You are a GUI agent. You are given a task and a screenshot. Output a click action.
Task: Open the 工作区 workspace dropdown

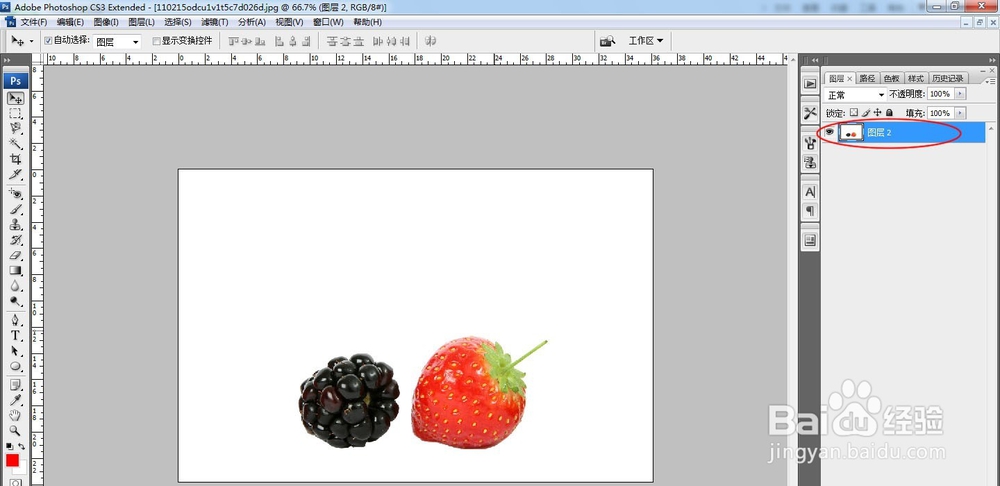tap(645, 41)
